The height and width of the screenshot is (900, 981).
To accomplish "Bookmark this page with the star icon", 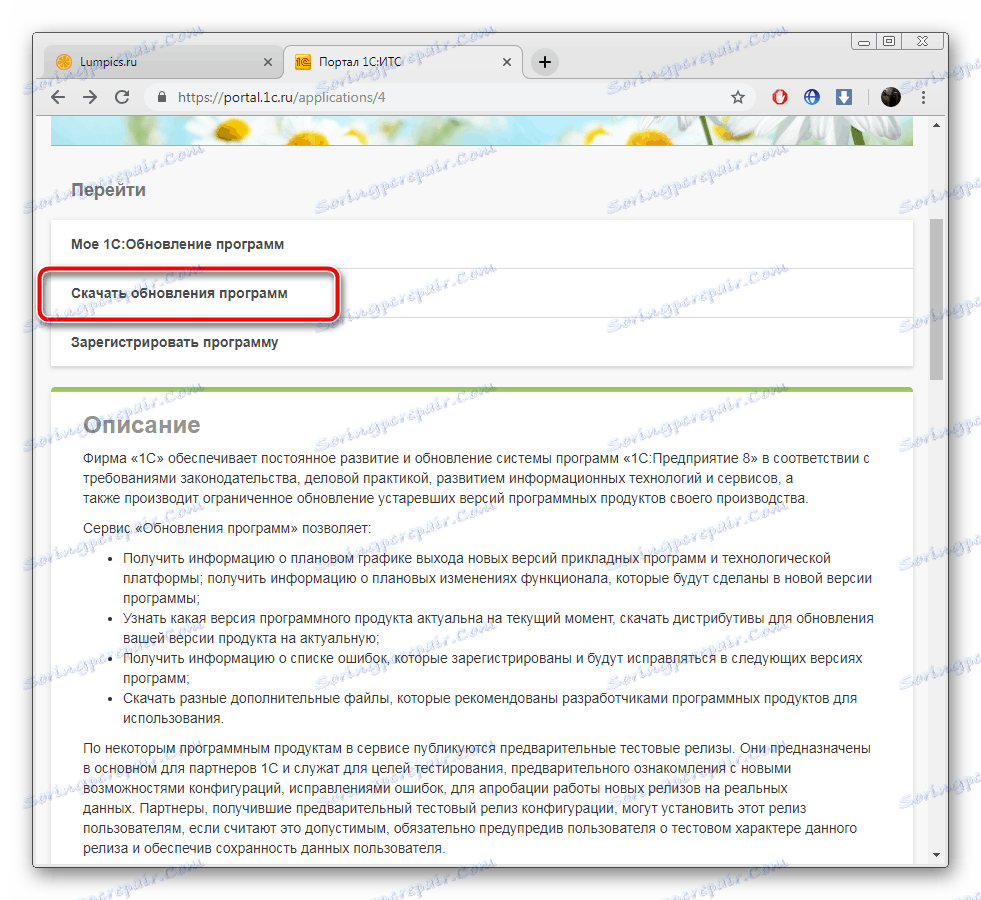I will [738, 97].
